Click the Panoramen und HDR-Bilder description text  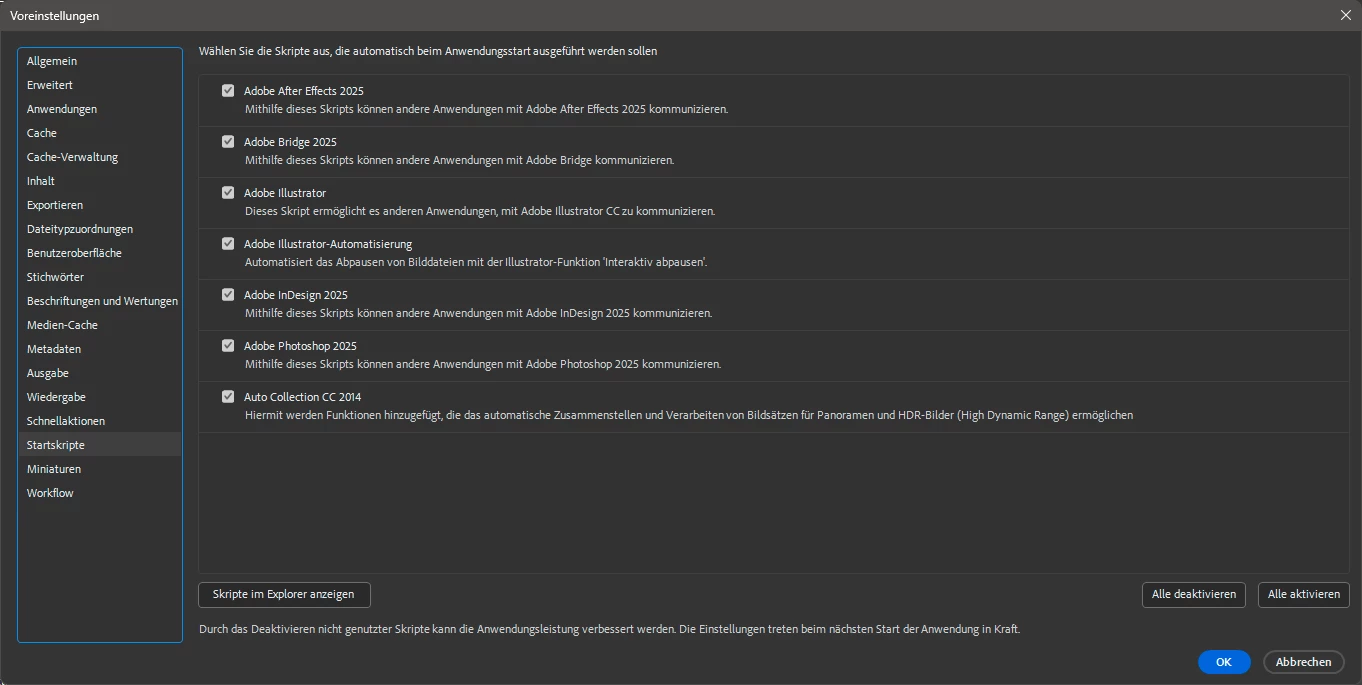coord(689,415)
